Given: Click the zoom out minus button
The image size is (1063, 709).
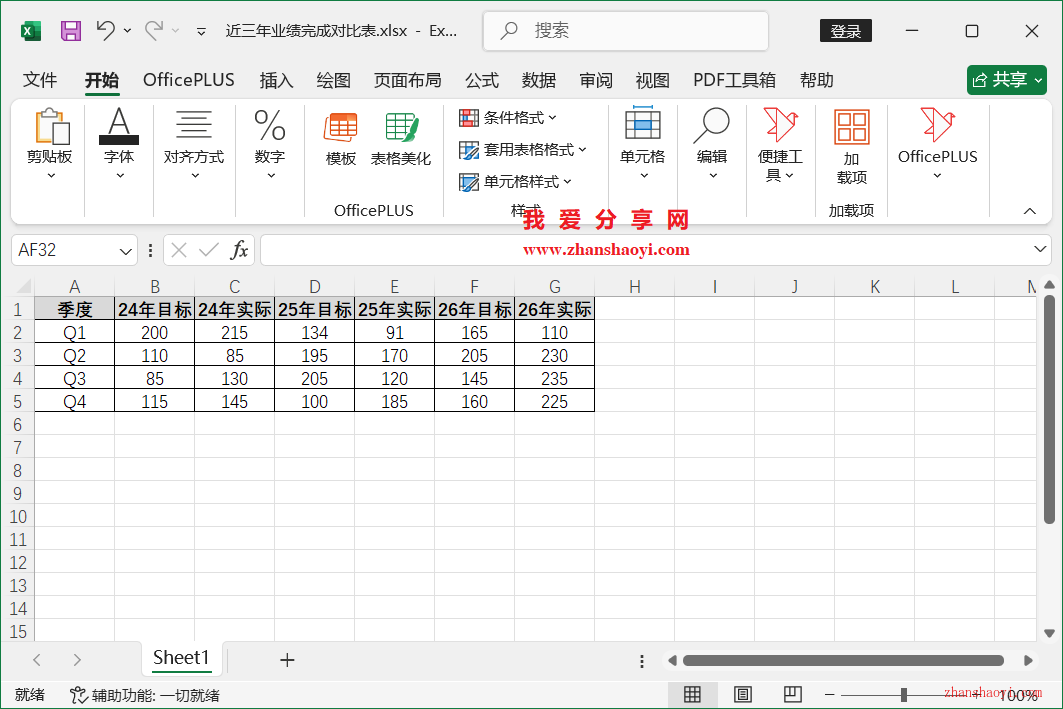Looking at the screenshot, I should click(x=829, y=695).
